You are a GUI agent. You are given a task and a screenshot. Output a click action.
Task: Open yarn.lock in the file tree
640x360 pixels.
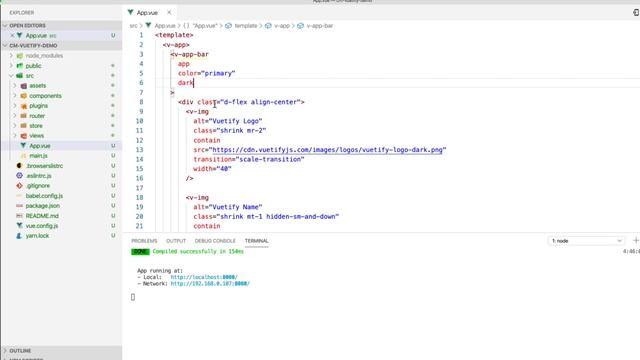(37, 236)
